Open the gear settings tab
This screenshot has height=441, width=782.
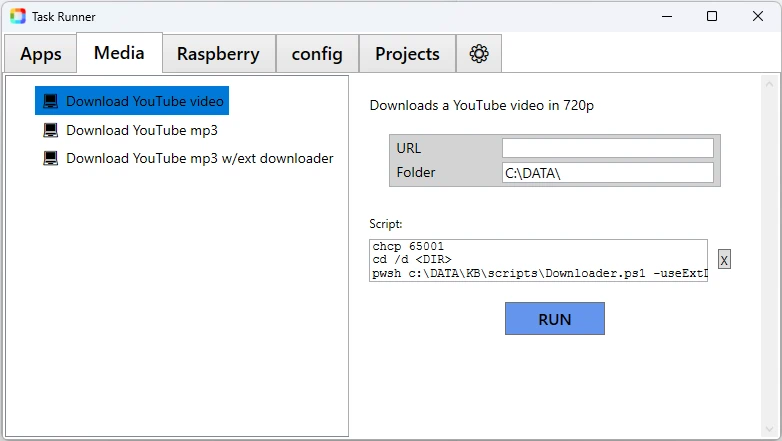(x=479, y=54)
